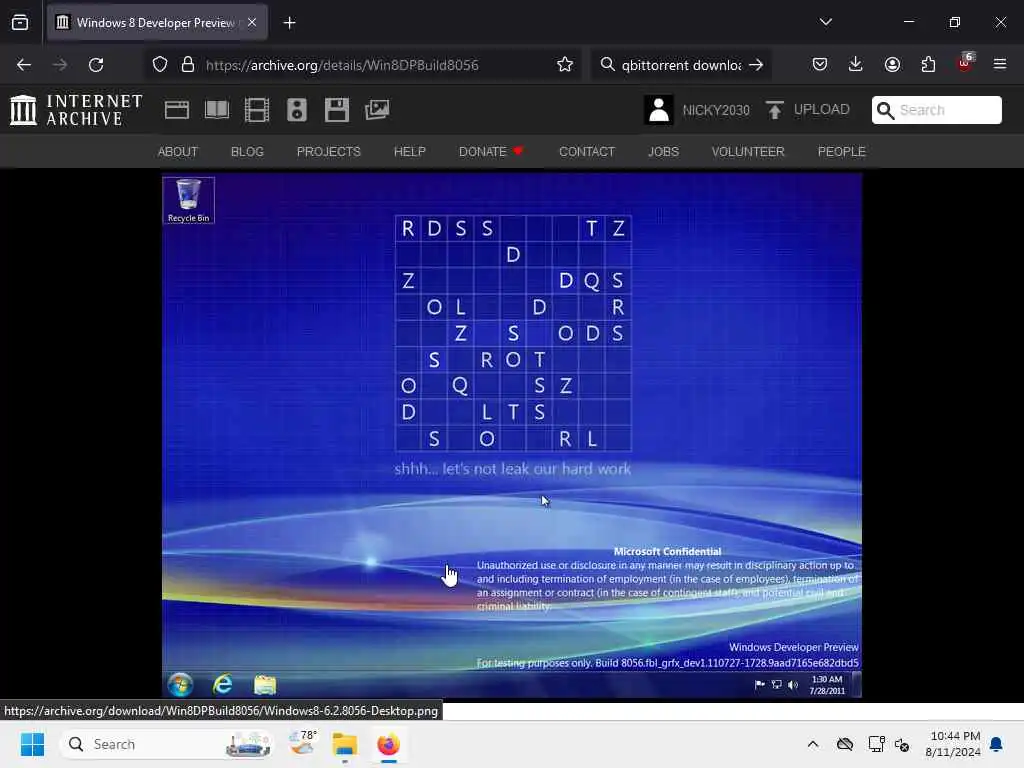Click the upload arrow icon
Viewport: 1024px width, 768px height.
[775, 110]
